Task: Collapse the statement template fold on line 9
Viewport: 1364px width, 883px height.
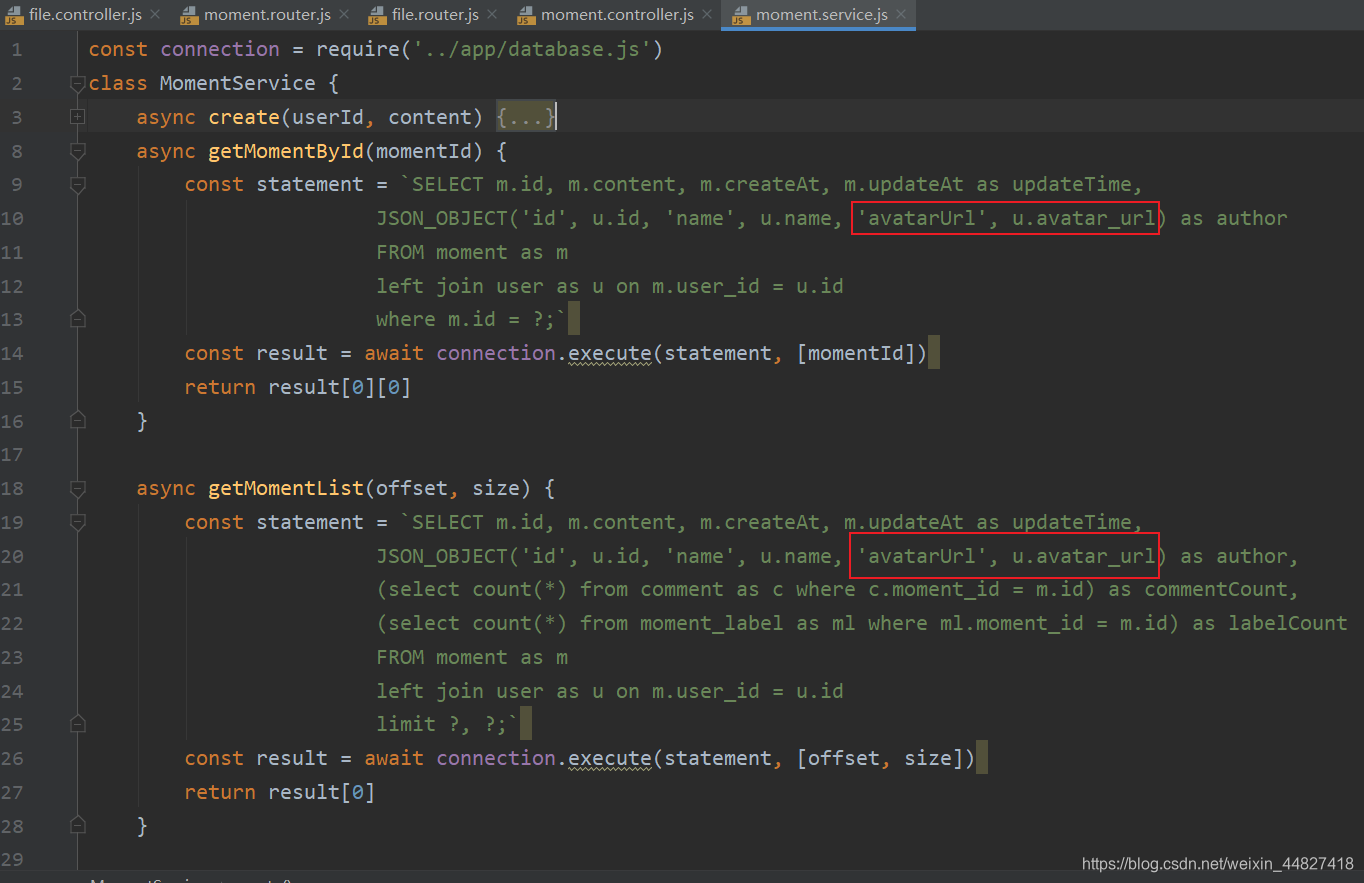Action: pyautogui.click(x=78, y=185)
